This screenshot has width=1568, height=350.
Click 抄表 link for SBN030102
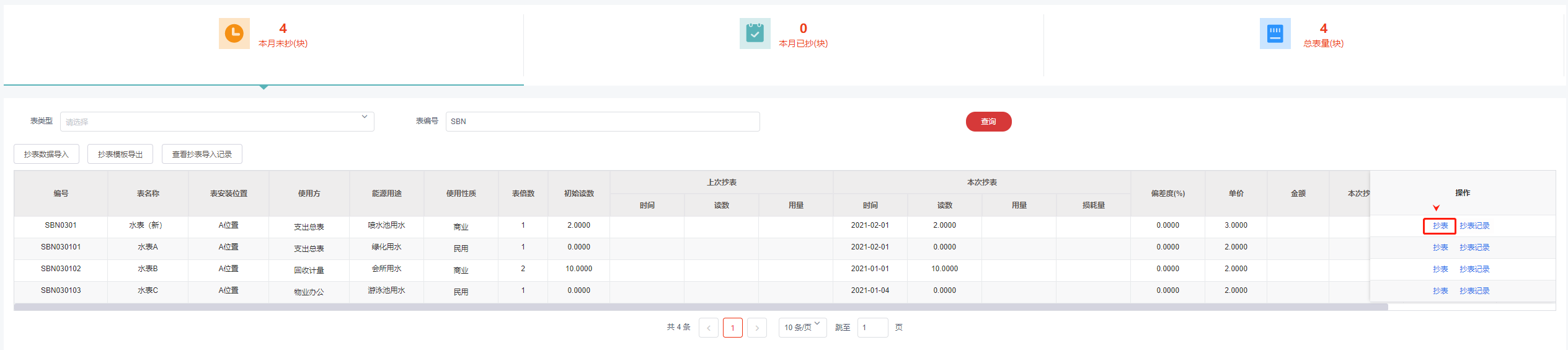tap(1440, 269)
